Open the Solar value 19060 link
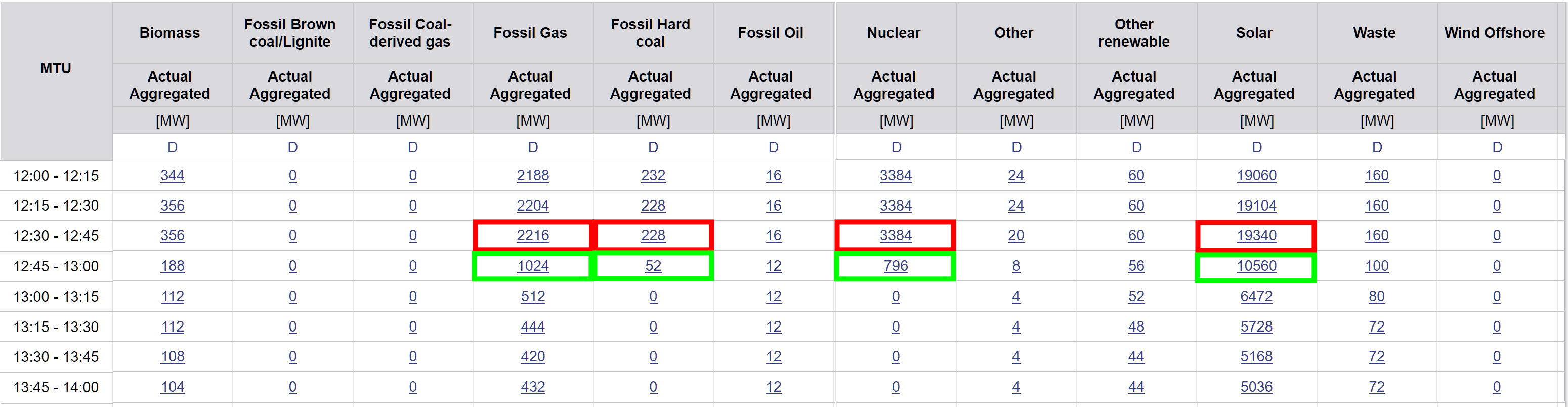 point(1256,176)
